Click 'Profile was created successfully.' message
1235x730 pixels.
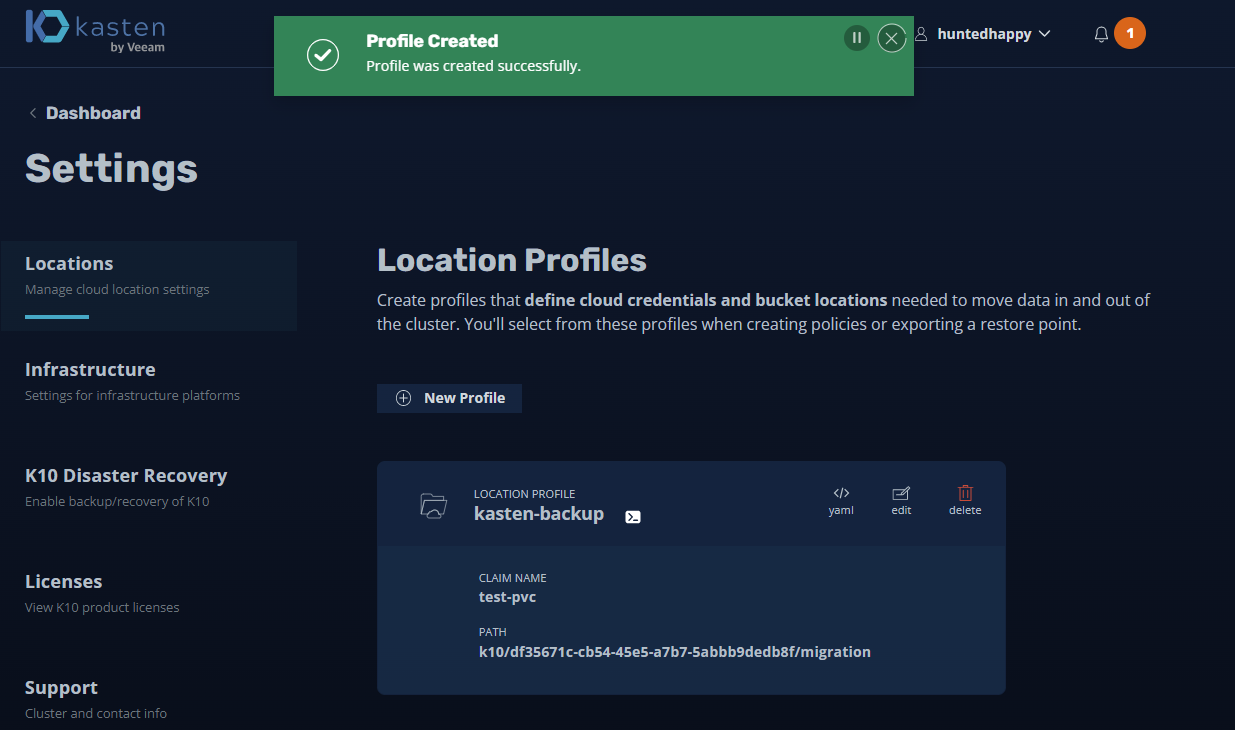point(473,66)
